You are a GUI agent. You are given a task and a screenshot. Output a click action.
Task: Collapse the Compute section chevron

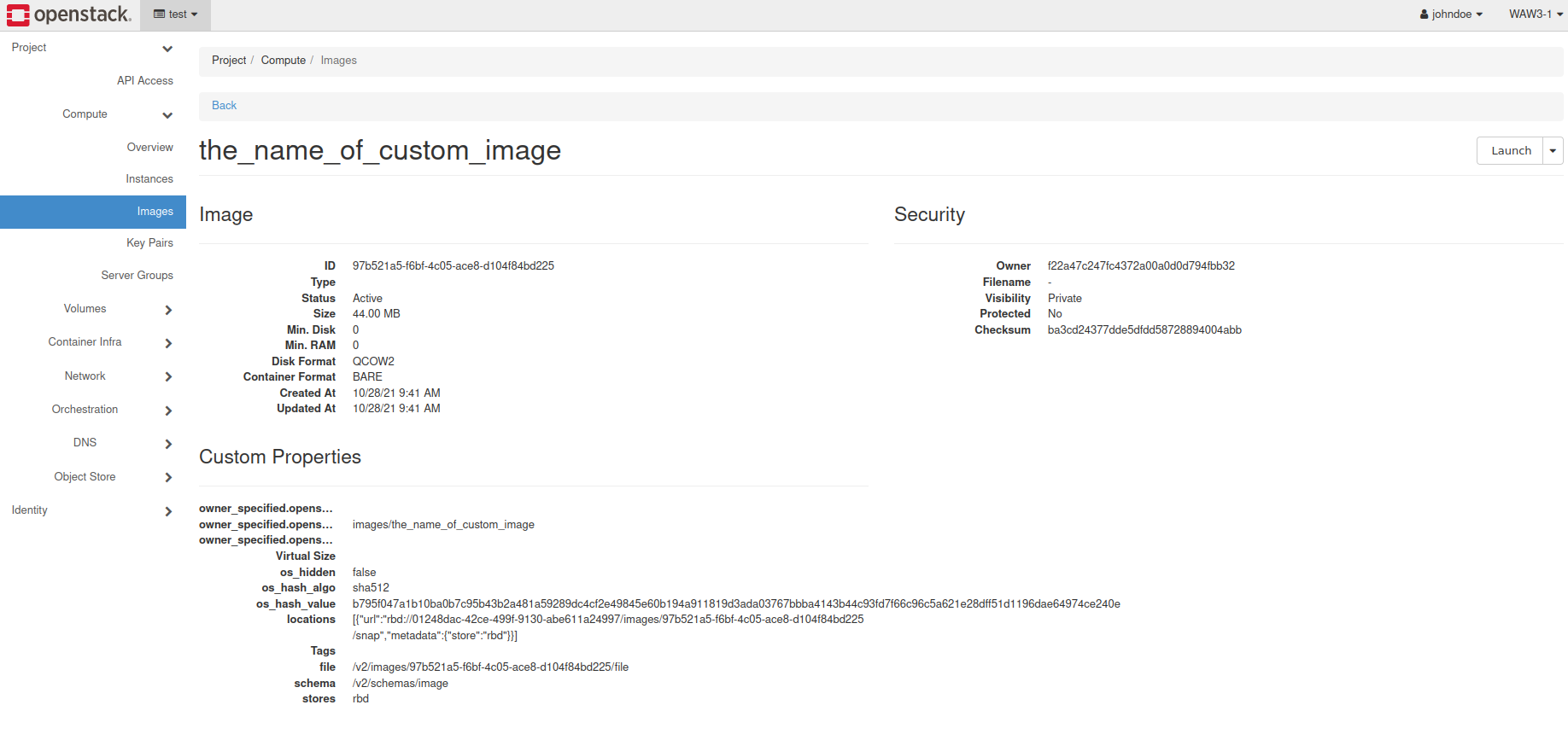pyautogui.click(x=167, y=115)
